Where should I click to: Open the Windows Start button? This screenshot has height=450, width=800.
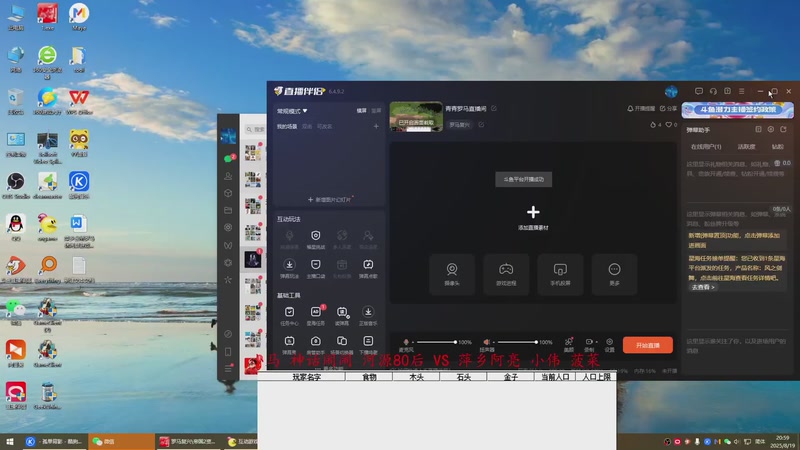point(9,442)
